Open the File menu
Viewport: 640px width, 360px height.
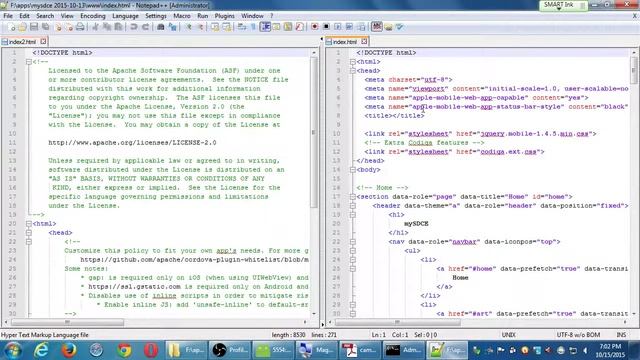[x=8, y=16]
